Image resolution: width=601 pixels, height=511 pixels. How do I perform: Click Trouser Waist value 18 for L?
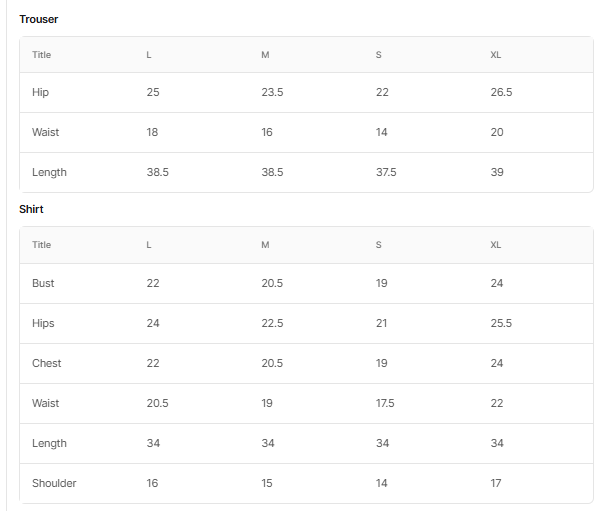pyautogui.click(x=152, y=132)
